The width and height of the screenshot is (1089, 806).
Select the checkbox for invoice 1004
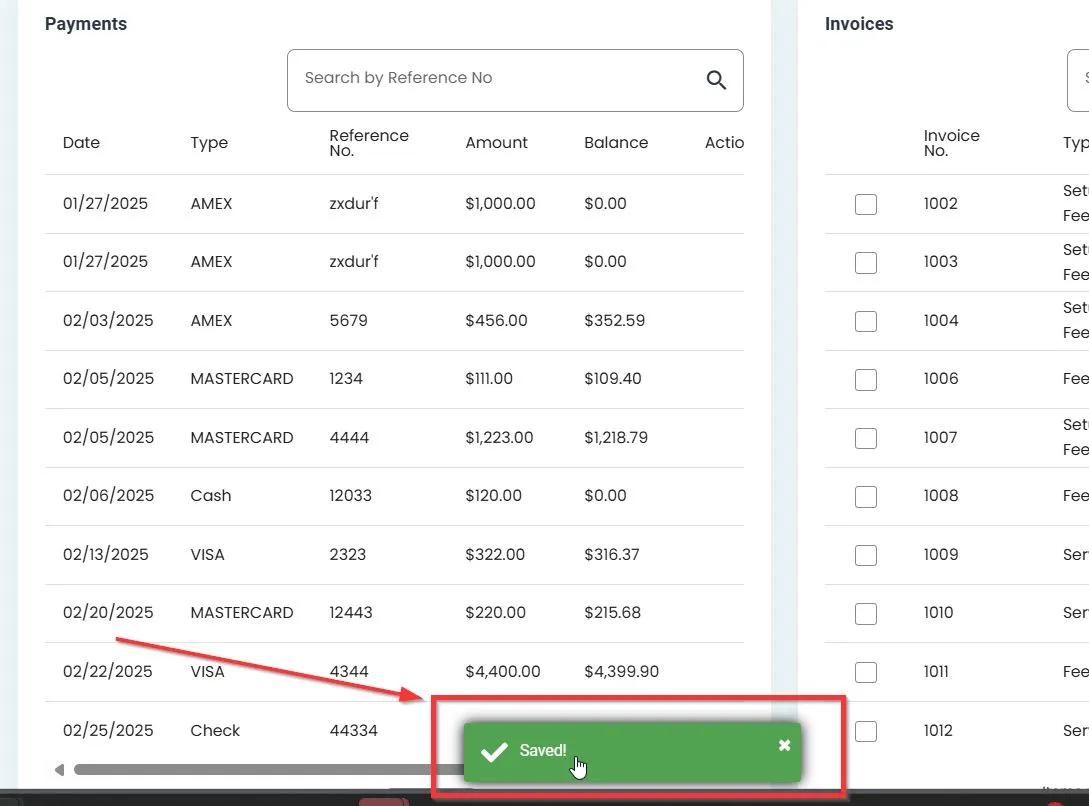click(866, 321)
